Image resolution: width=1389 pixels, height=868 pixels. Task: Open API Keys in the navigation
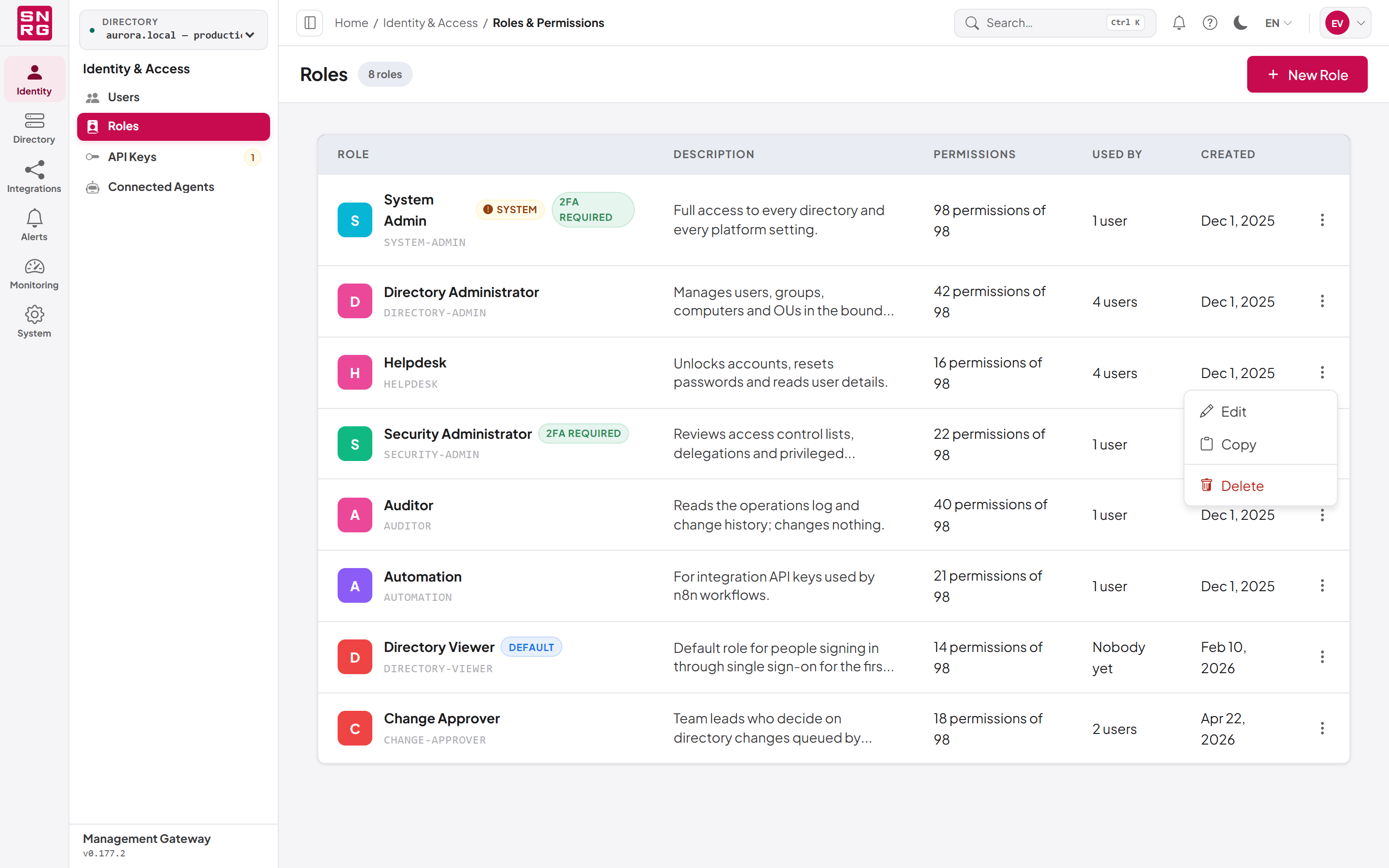click(x=173, y=157)
